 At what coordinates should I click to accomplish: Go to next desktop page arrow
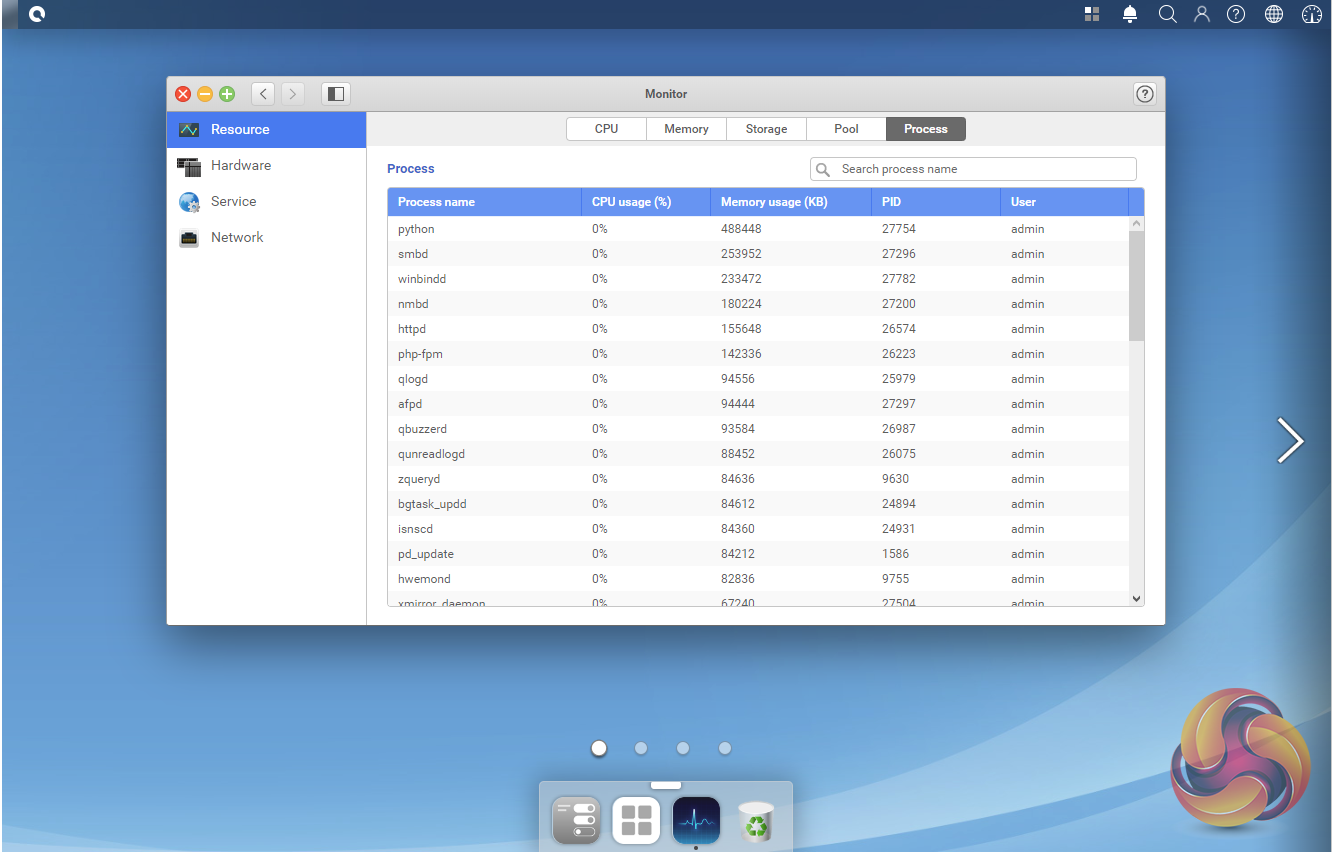[x=1290, y=440]
